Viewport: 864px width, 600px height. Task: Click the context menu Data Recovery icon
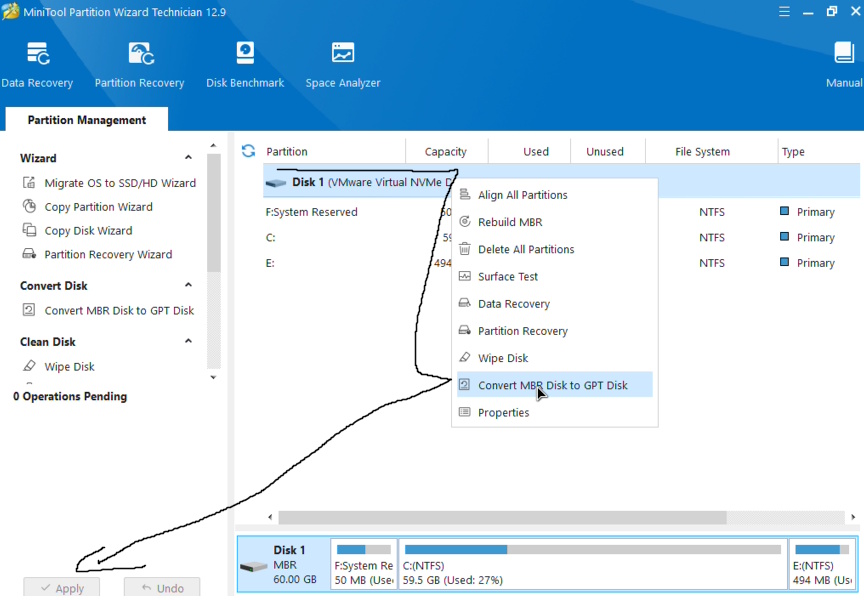coord(465,303)
